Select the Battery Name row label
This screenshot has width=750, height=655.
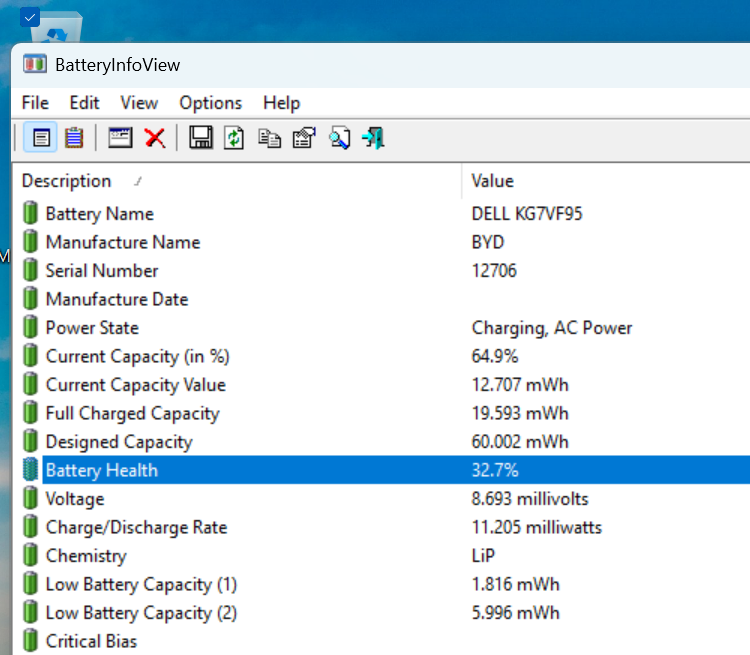click(99, 213)
